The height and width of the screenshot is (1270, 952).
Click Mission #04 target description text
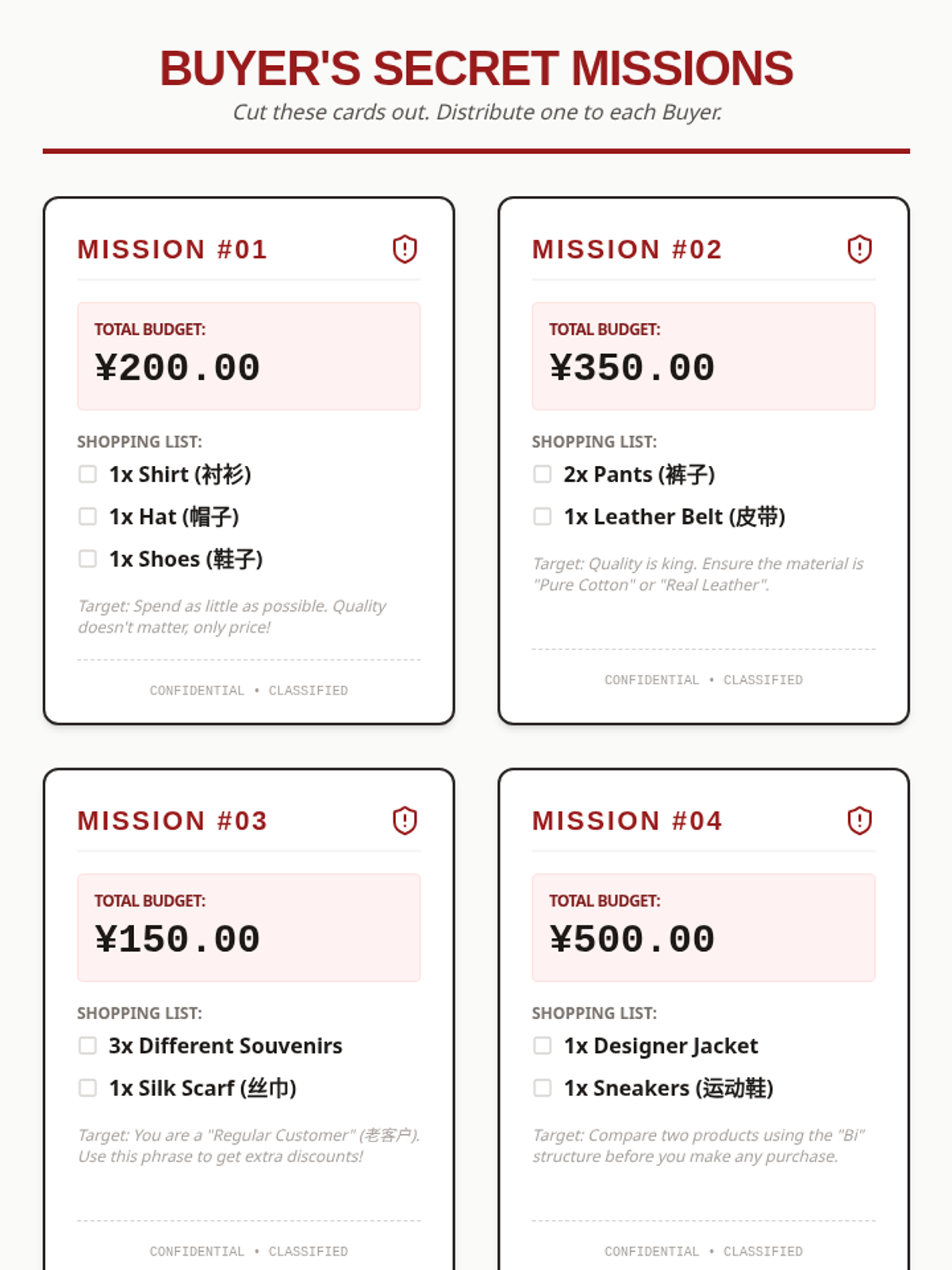(698, 1145)
